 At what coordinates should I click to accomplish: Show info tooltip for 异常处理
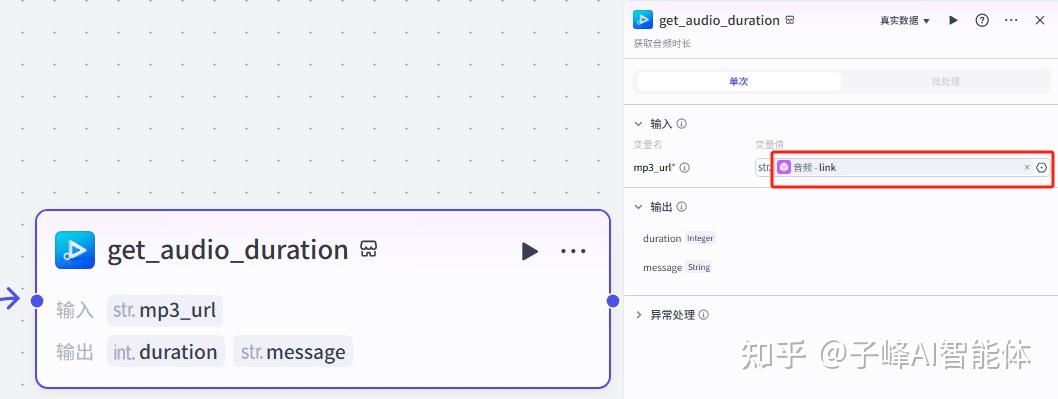click(x=704, y=315)
